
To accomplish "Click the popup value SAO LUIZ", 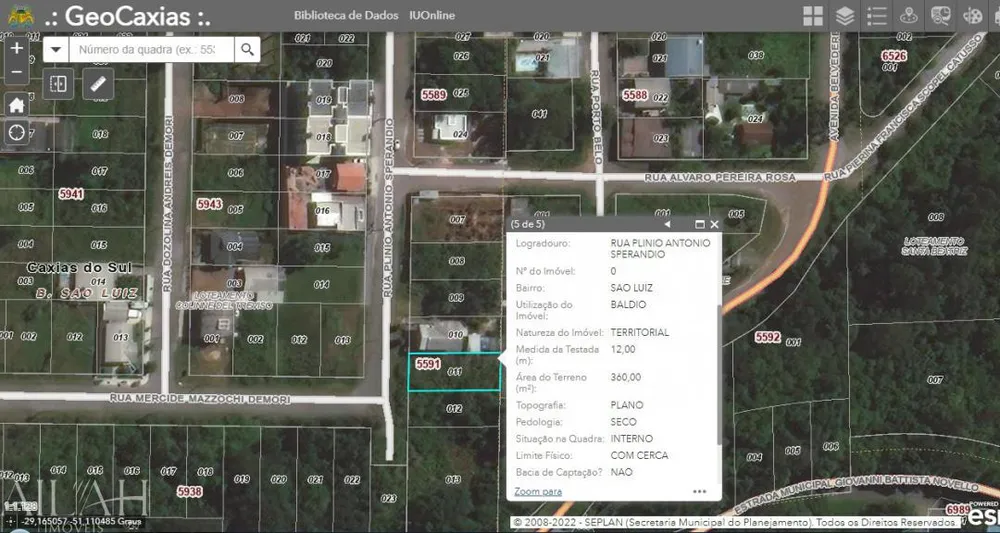I will 631,288.
